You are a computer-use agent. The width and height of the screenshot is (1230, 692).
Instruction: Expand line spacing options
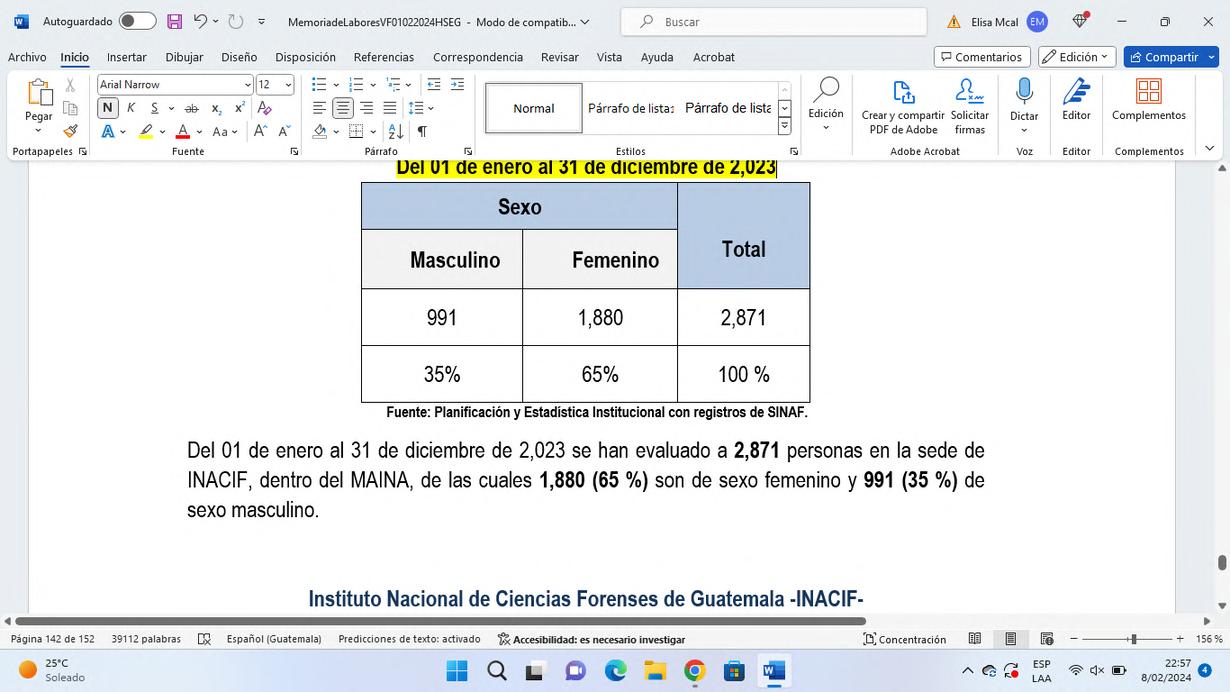tap(429, 108)
